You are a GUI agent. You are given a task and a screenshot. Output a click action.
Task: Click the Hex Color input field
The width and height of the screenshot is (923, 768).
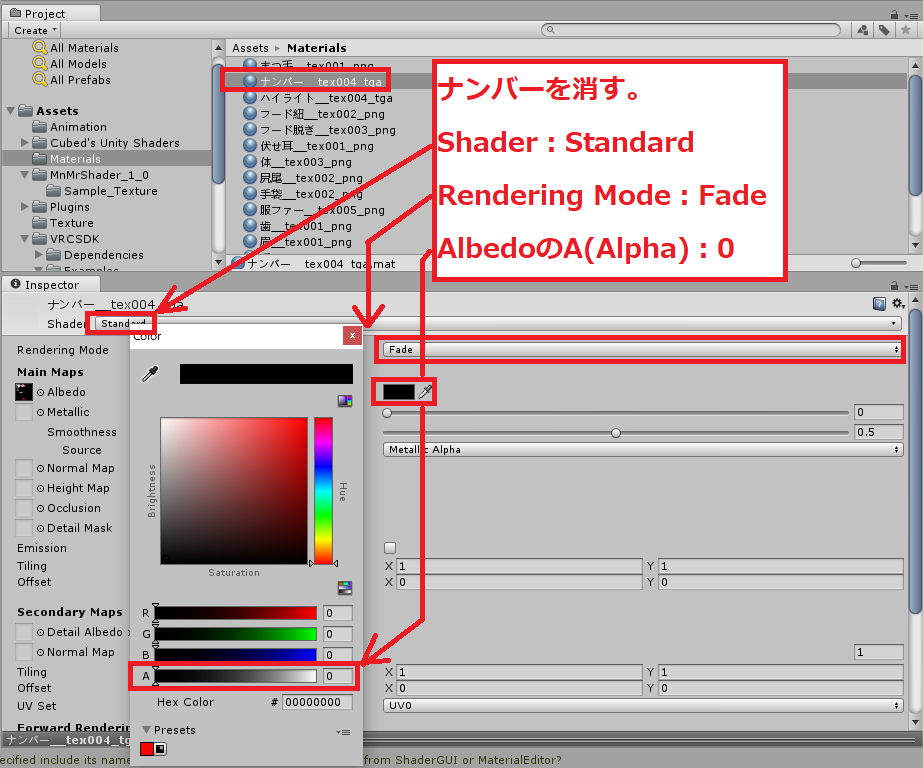(x=317, y=701)
